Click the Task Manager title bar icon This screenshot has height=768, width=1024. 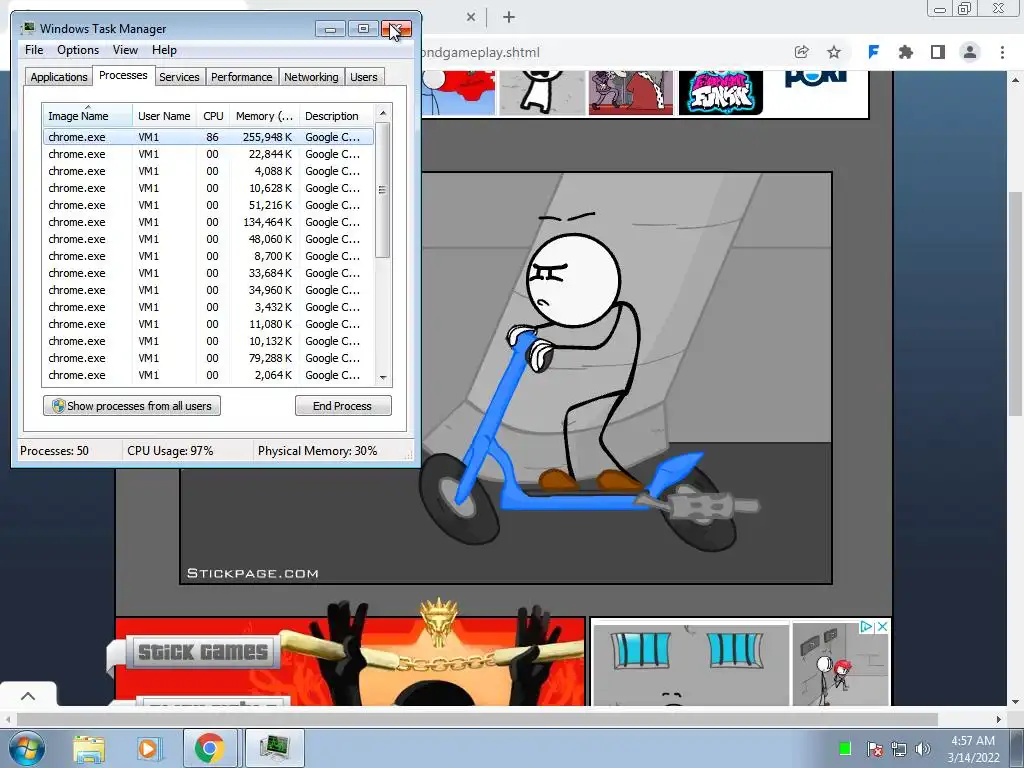(27, 28)
